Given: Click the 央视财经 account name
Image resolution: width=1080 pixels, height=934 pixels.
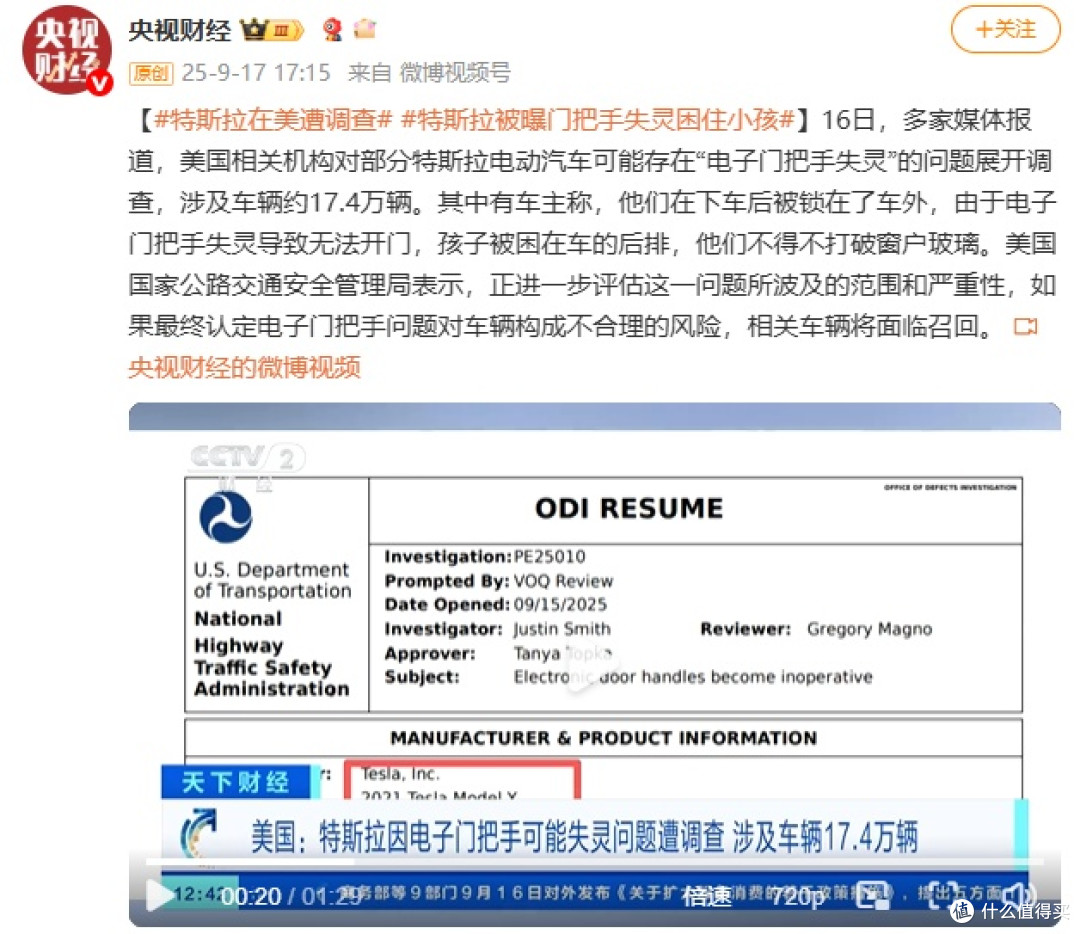Looking at the screenshot, I should (180, 30).
